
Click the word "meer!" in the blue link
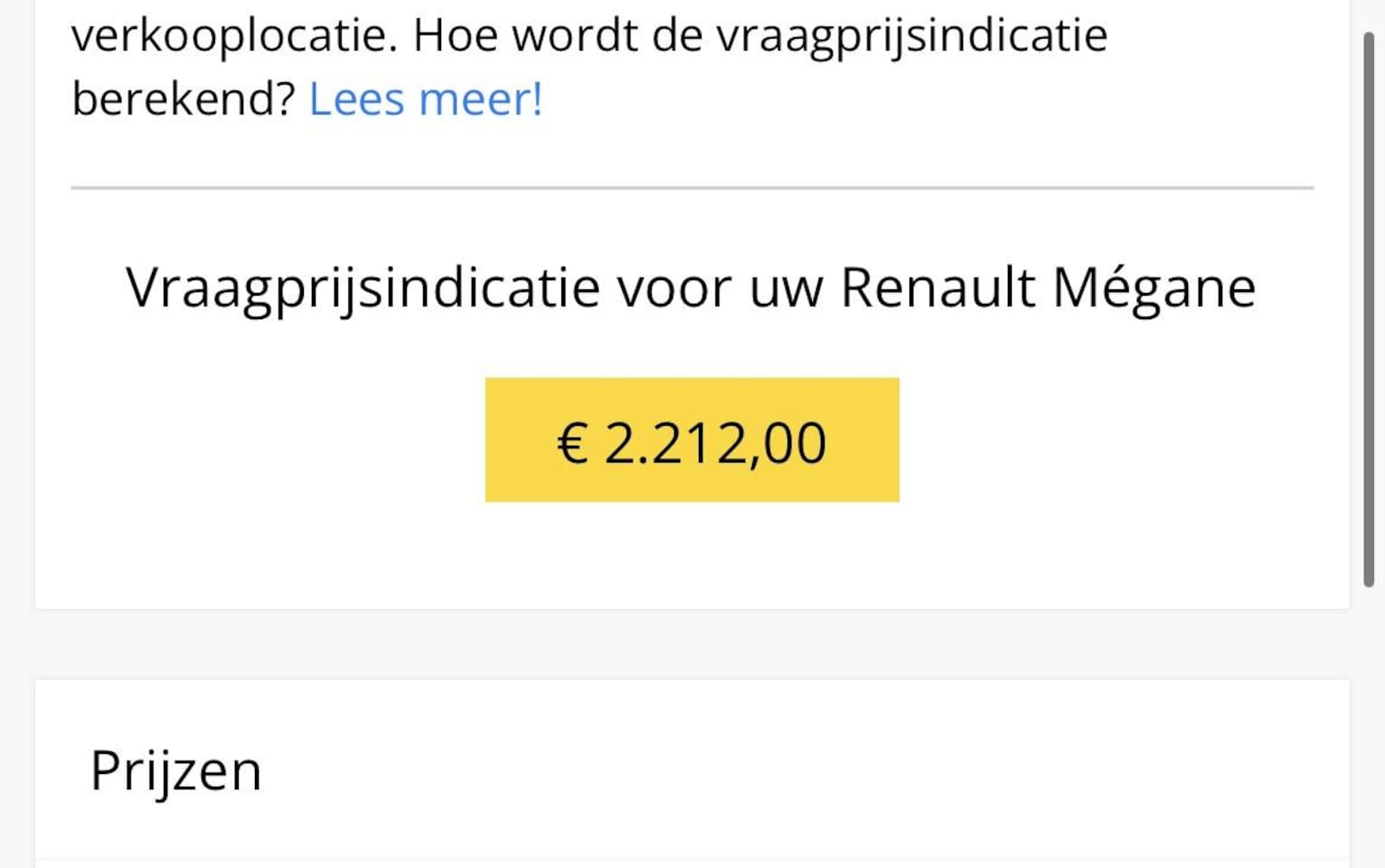pyautogui.click(x=481, y=99)
